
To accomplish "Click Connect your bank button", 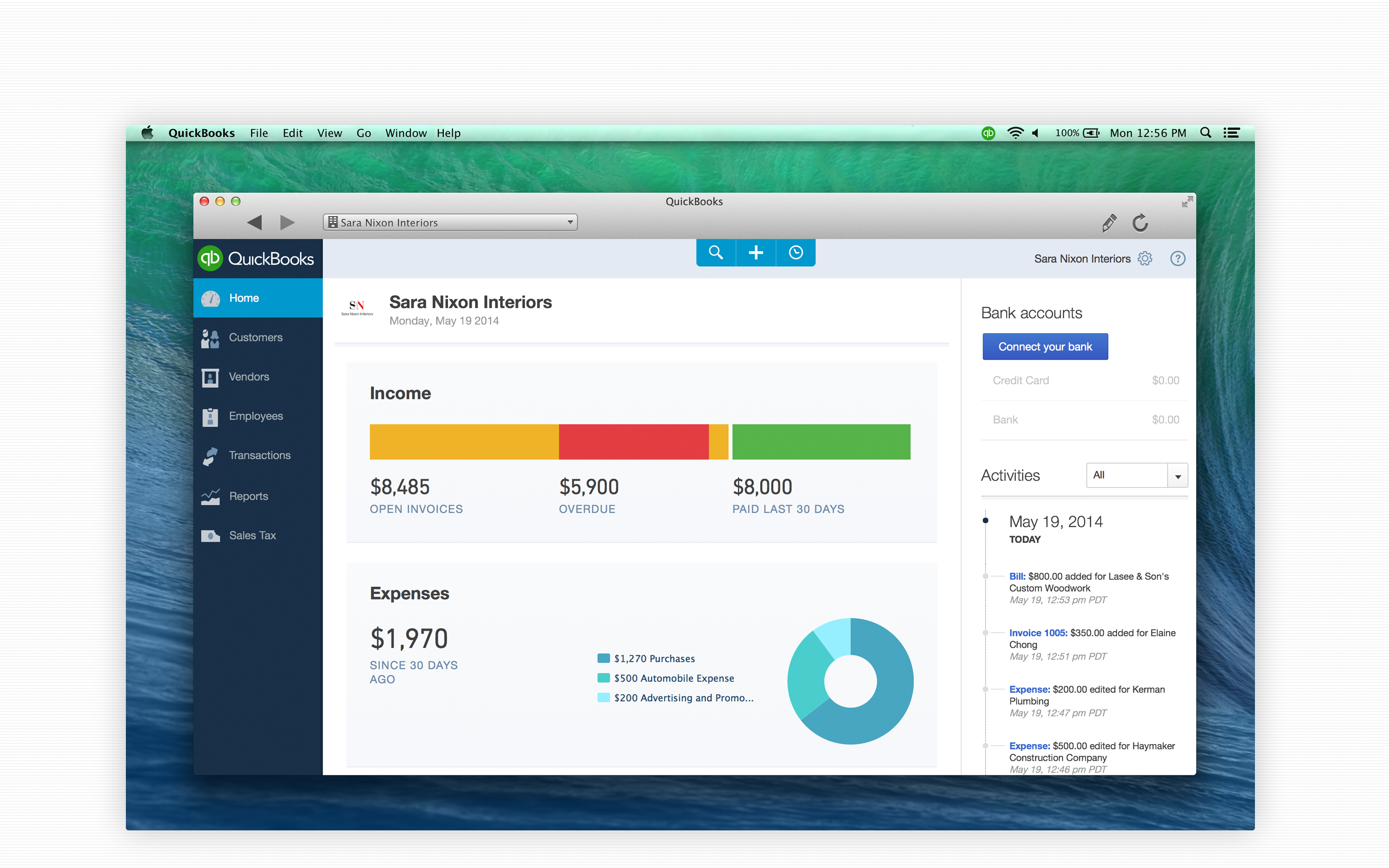I will [1045, 346].
